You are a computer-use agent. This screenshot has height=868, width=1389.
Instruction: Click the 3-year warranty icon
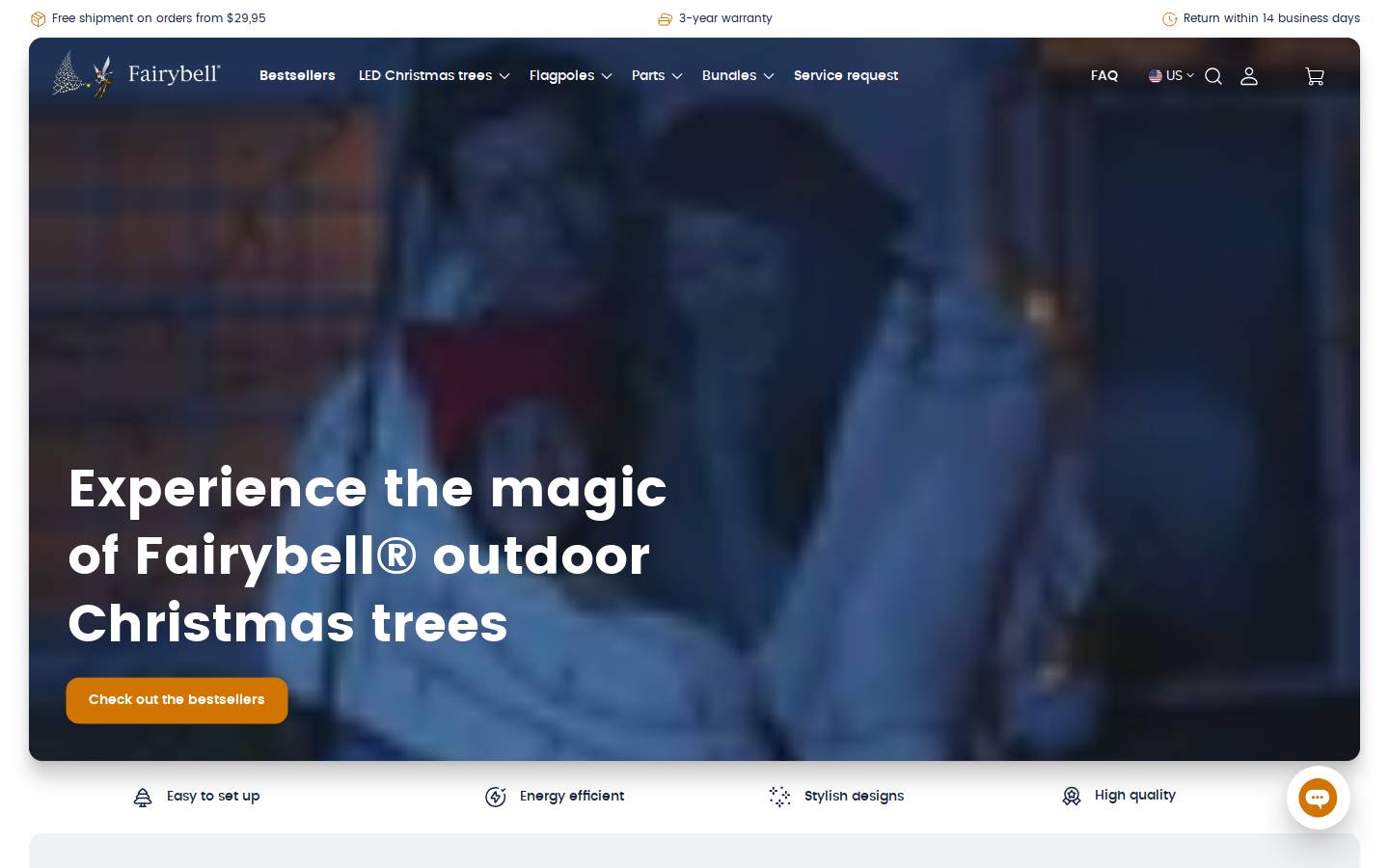click(x=665, y=18)
